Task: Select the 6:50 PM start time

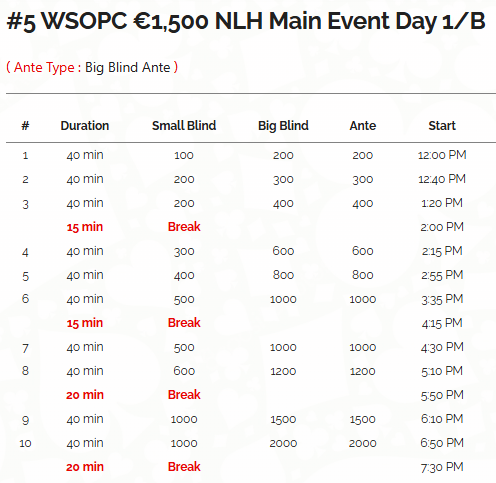Action: pos(442,443)
